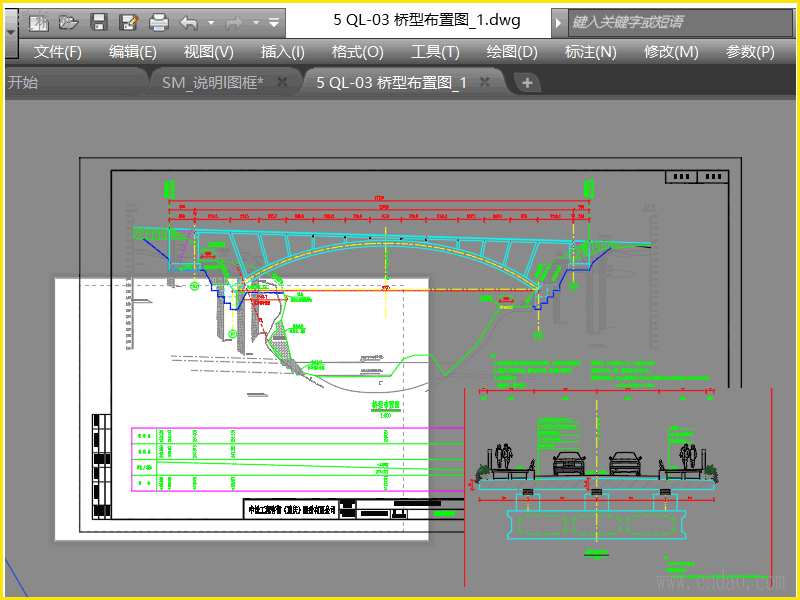Click the Print (plot) icon
Screen dimensions: 800x600
[159, 22]
